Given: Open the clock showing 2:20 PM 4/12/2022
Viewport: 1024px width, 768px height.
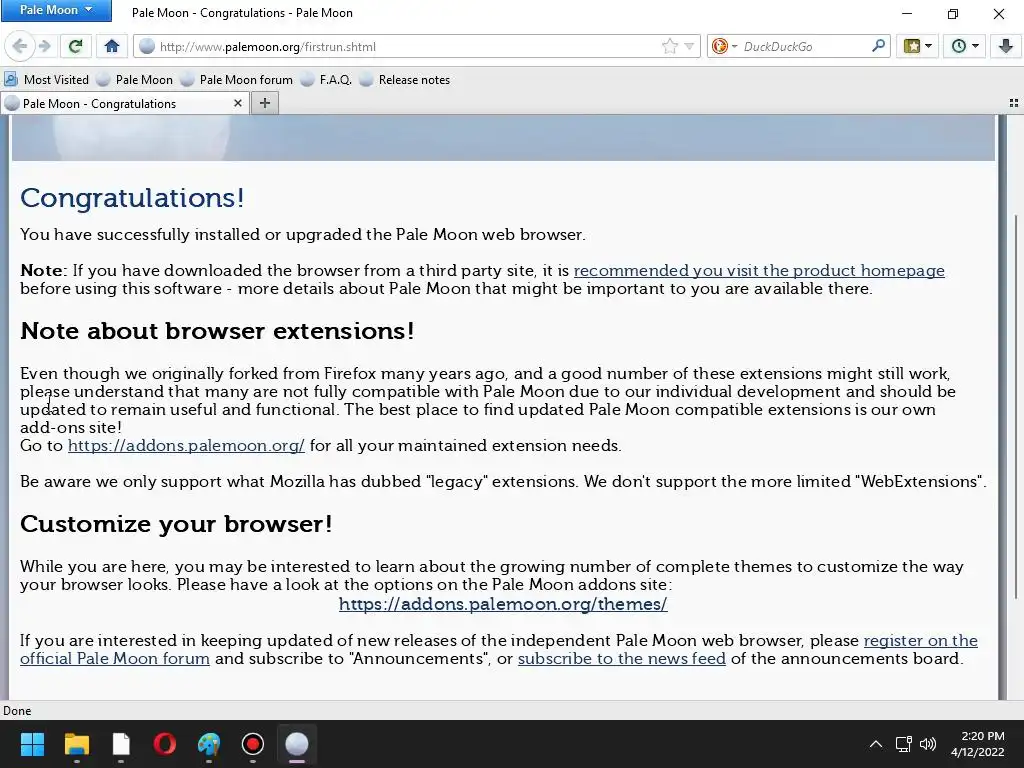Looking at the screenshot, I should (978, 744).
